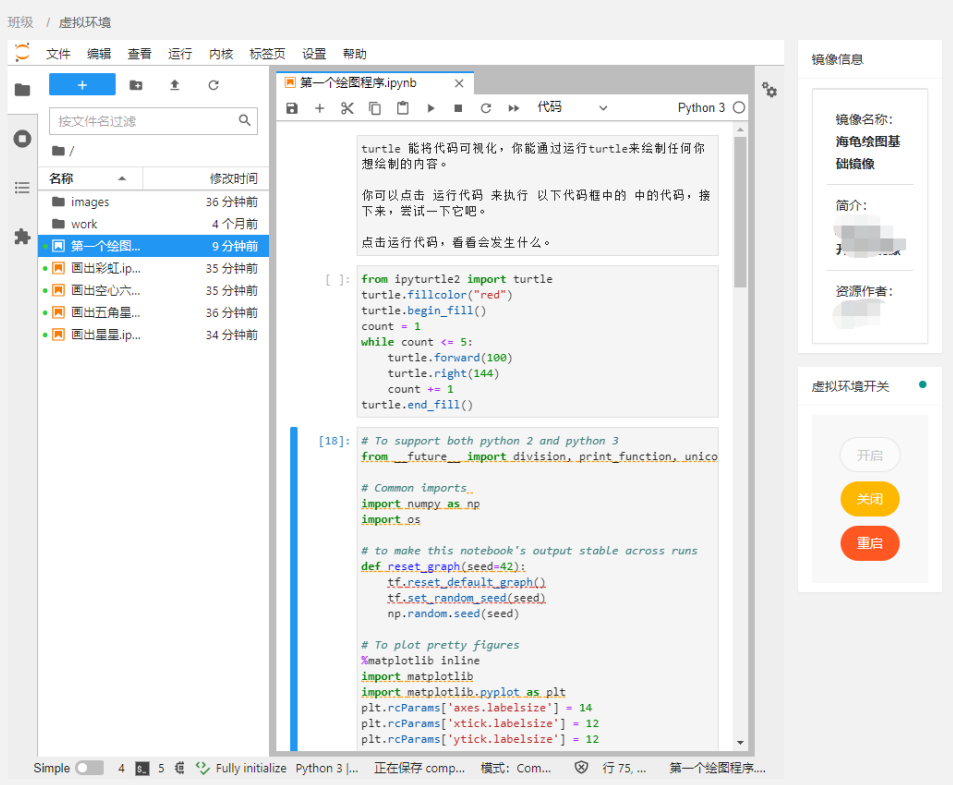Run the selected cell with play icon
953x785 pixels.
431,108
